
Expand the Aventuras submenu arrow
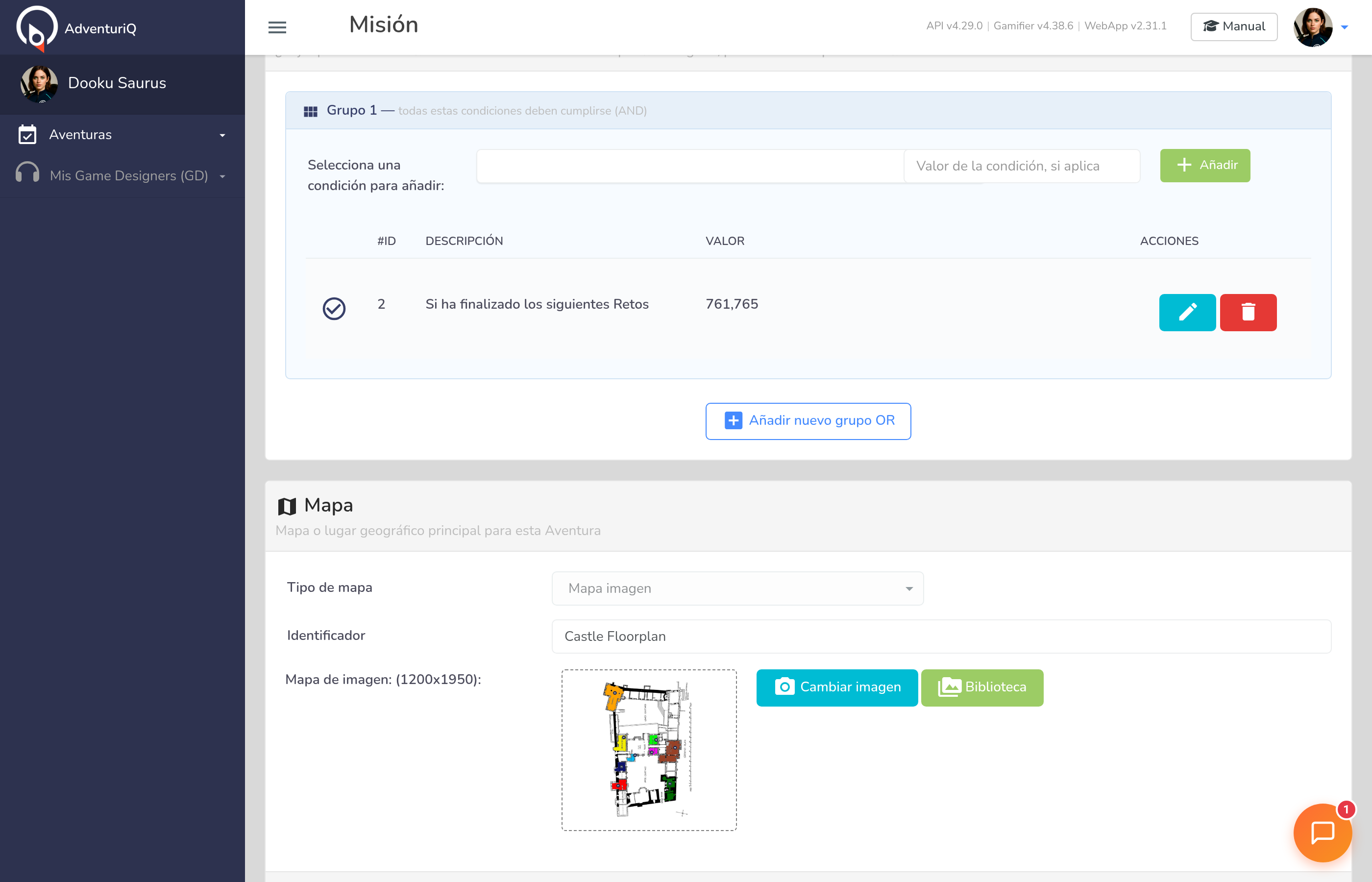[222, 136]
